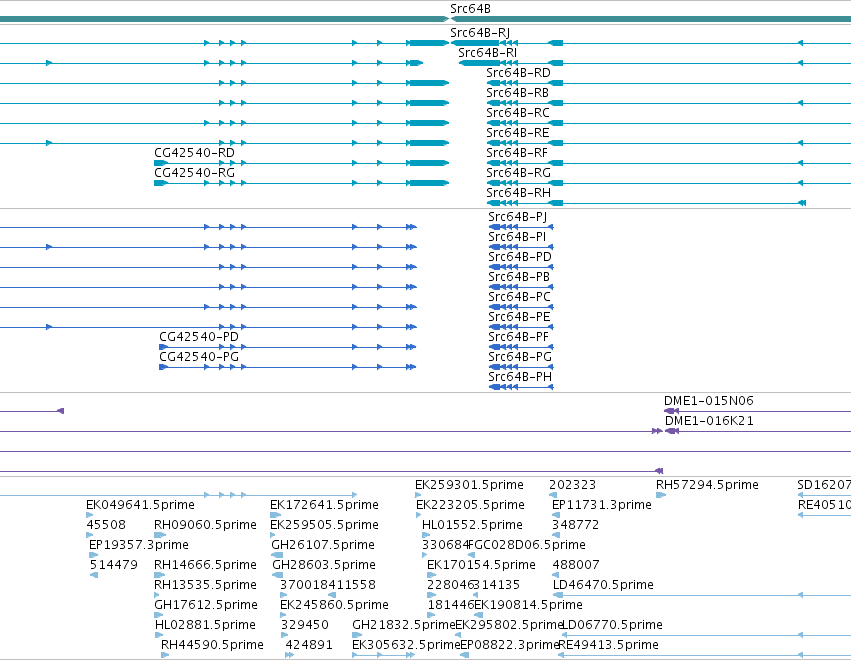
Task: Select the CG42540-RG transcript start block
Action: [161, 183]
